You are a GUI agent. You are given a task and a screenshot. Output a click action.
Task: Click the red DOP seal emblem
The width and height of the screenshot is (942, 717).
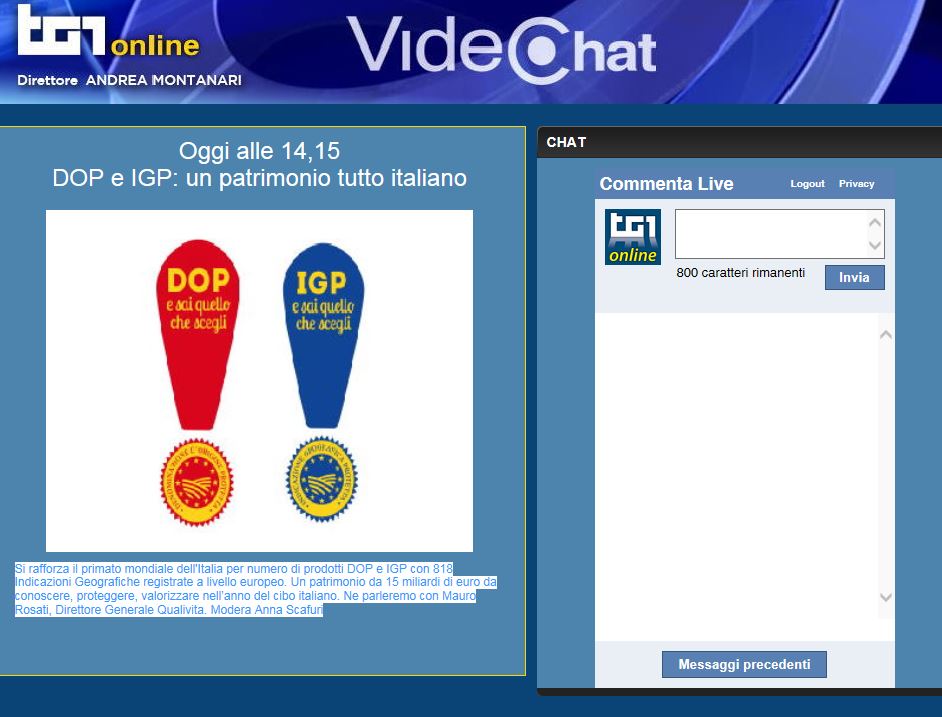click(196, 483)
